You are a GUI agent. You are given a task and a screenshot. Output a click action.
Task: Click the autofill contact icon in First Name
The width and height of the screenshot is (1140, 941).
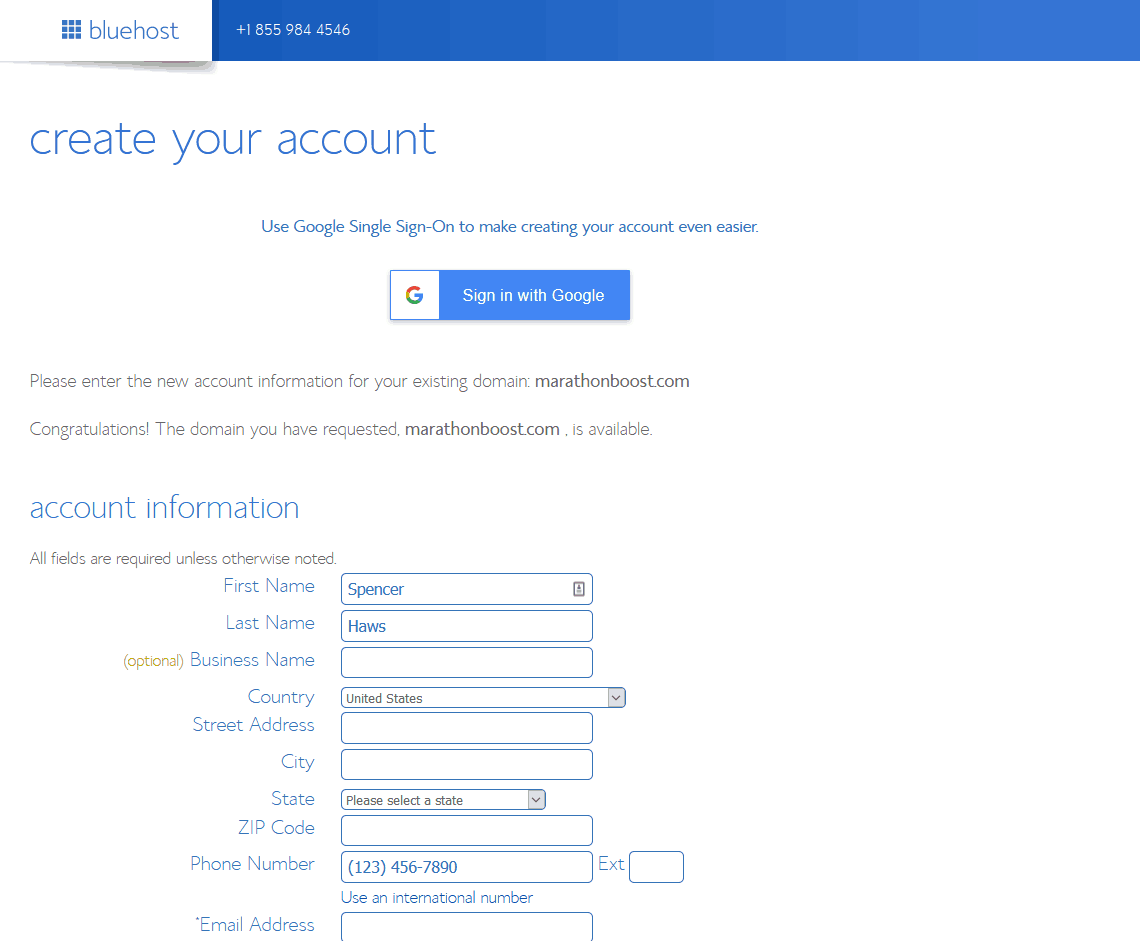point(579,589)
